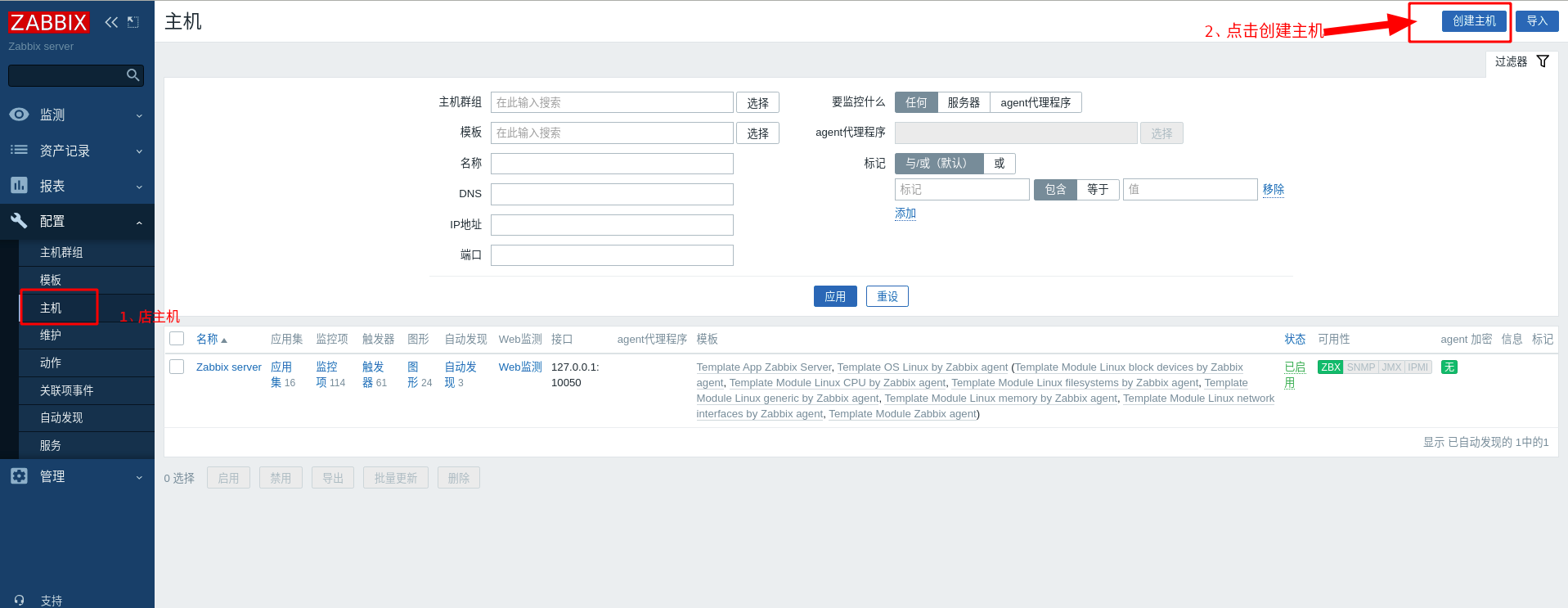
Task: Open 服务 in the config menu
Action: pyautogui.click(x=86, y=445)
